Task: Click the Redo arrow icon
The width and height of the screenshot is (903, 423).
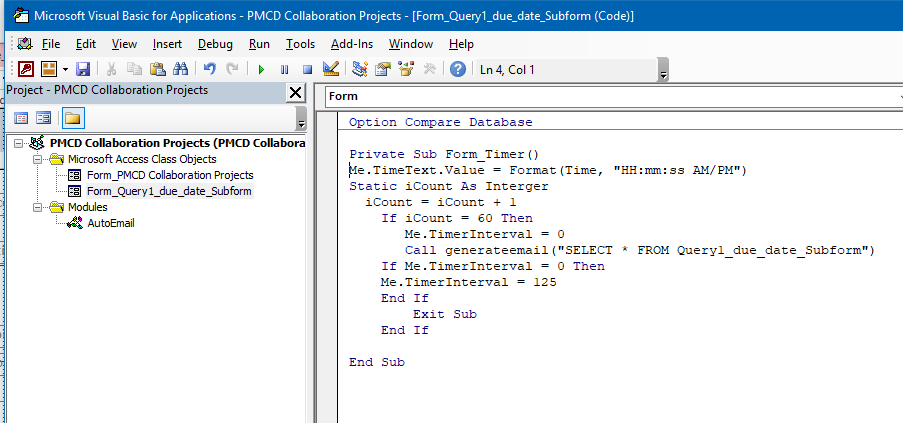Action: click(x=232, y=70)
